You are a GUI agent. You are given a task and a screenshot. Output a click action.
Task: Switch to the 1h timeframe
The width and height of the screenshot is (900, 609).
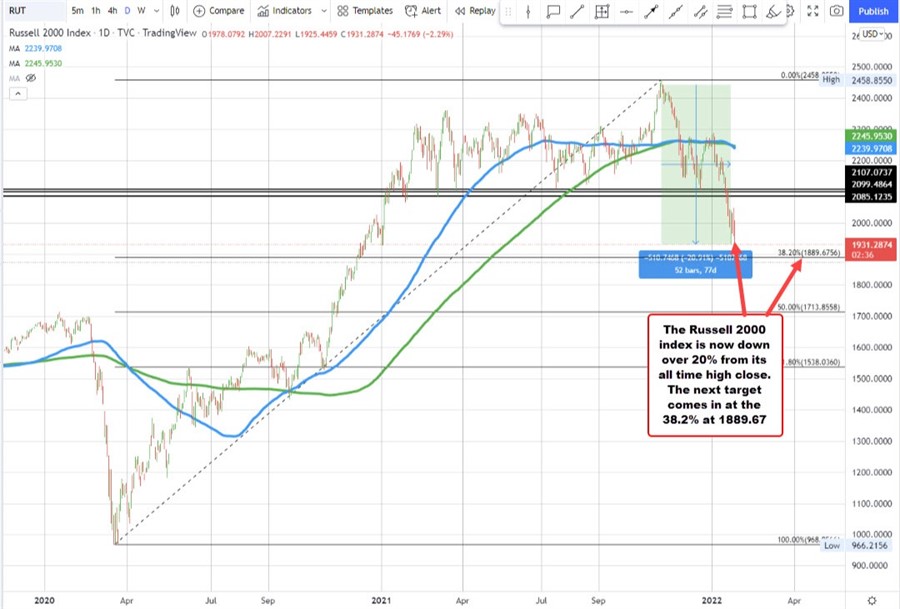point(95,11)
